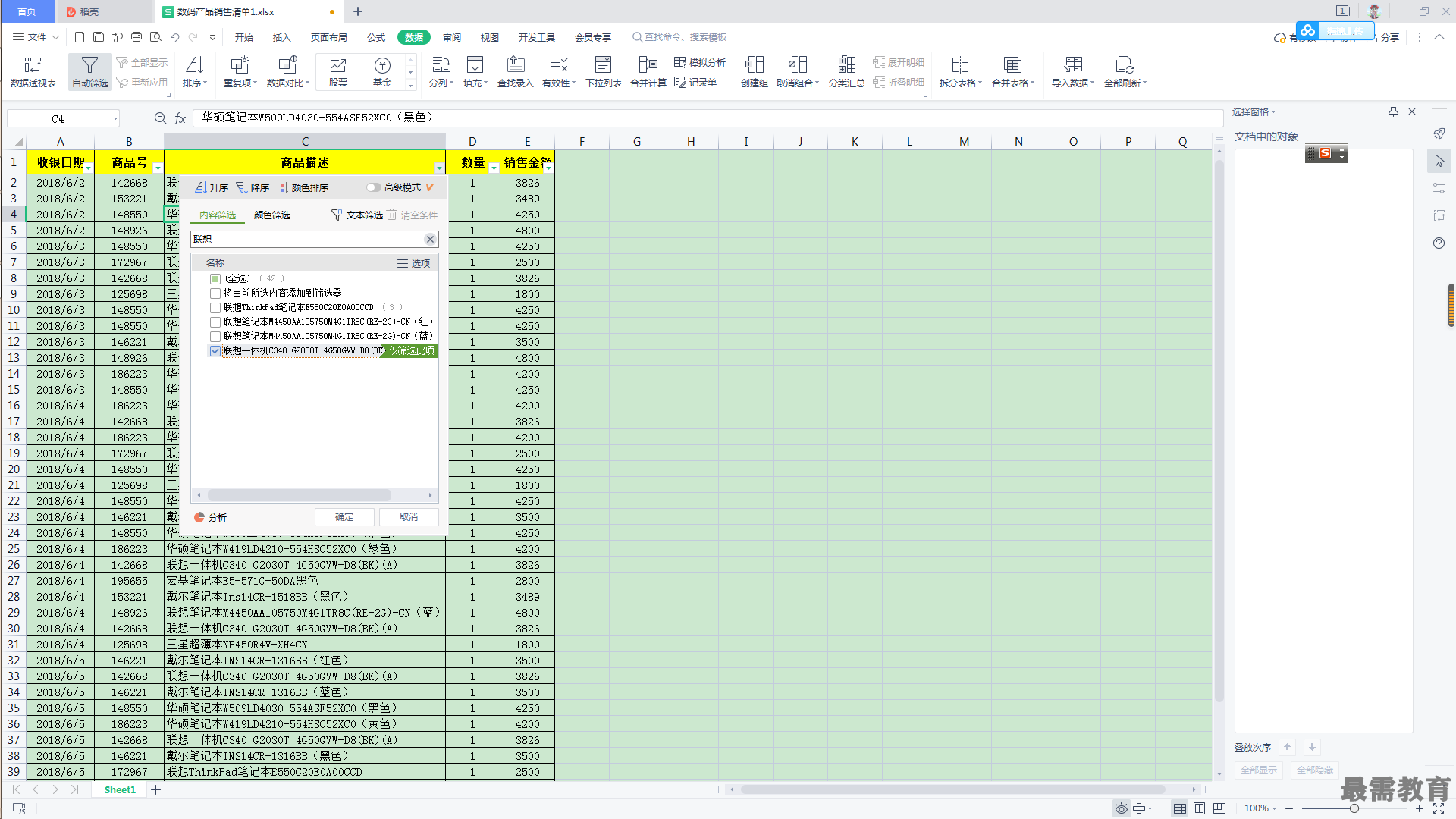Select the Sheet1 worksheet tab

pyautogui.click(x=120, y=790)
